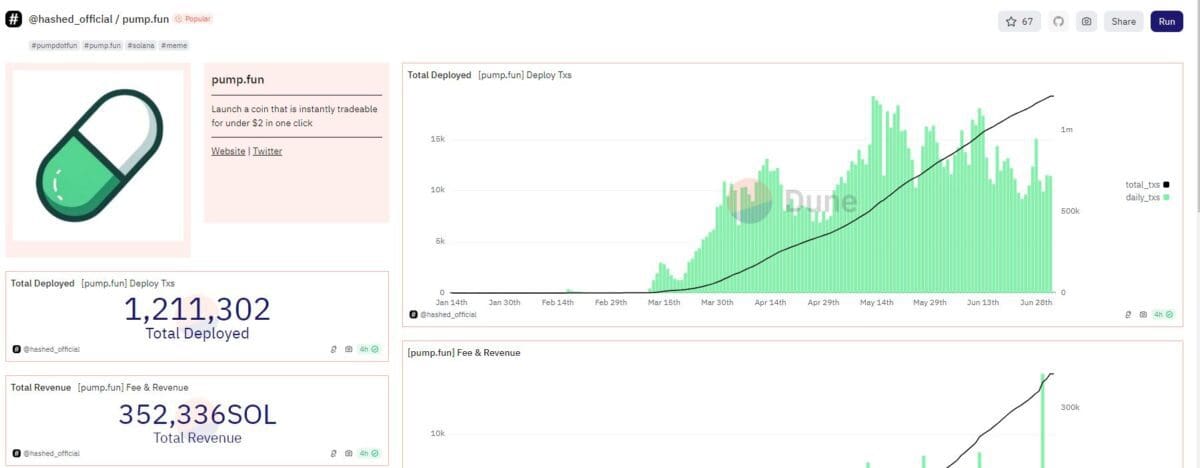Click the green pill logo image
This screenshot has height=468, width=1200.
coord(97,154)
